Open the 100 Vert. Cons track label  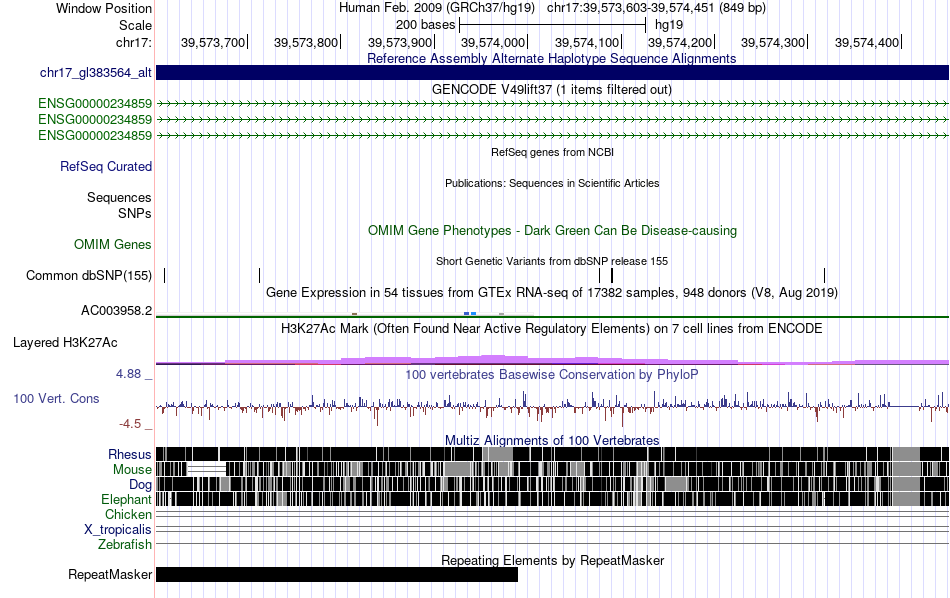point(56,399)
